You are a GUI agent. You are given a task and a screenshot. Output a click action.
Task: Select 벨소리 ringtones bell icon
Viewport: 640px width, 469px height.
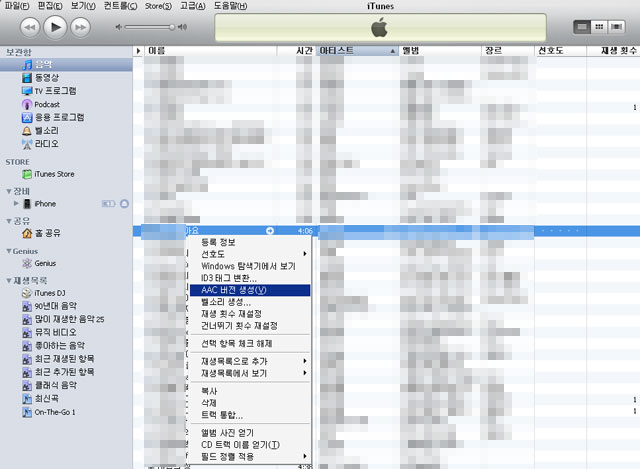tap(27, 131)
